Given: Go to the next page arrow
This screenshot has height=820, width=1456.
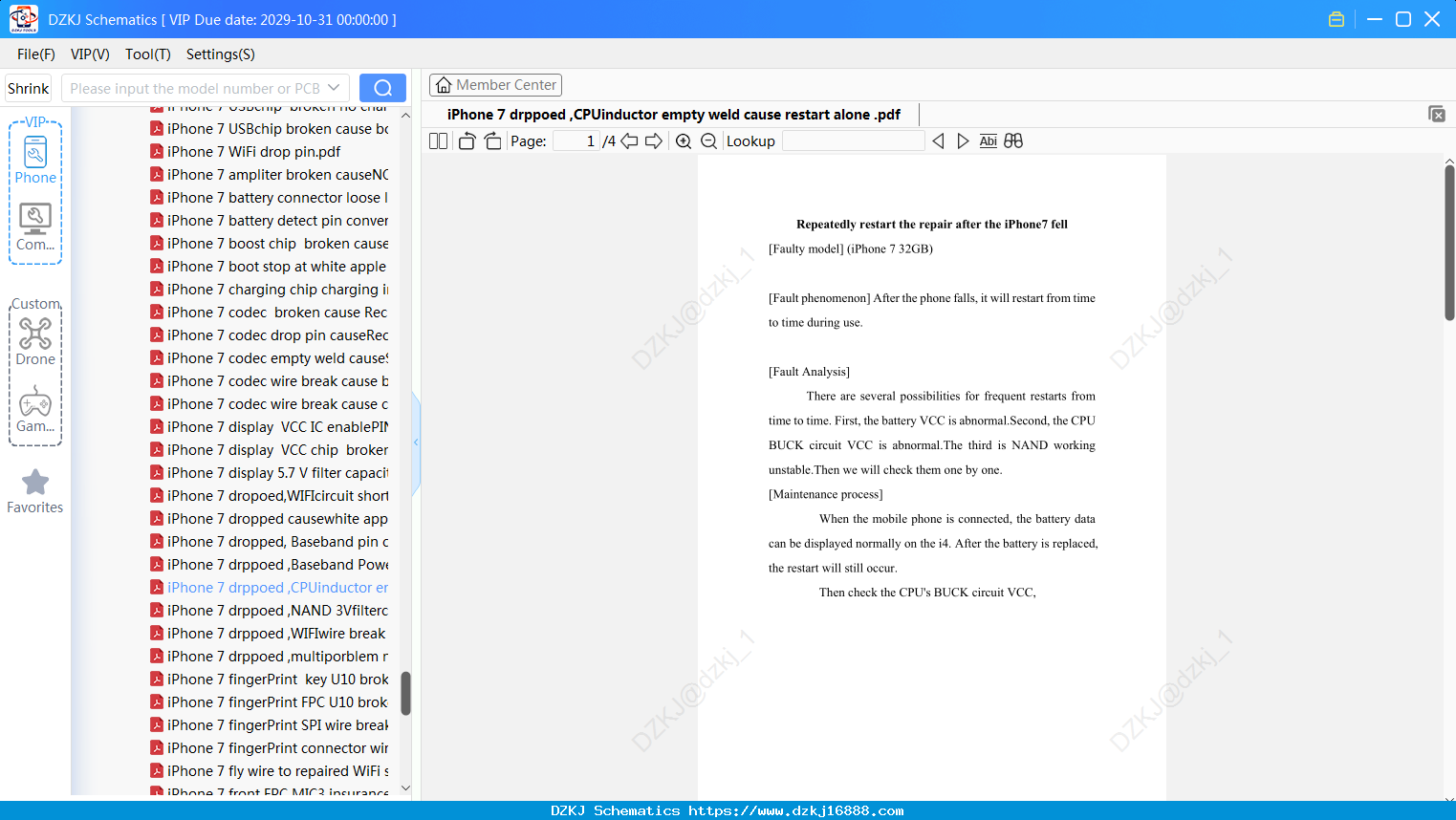Looking at the screenshot, I should coord(654,141).
